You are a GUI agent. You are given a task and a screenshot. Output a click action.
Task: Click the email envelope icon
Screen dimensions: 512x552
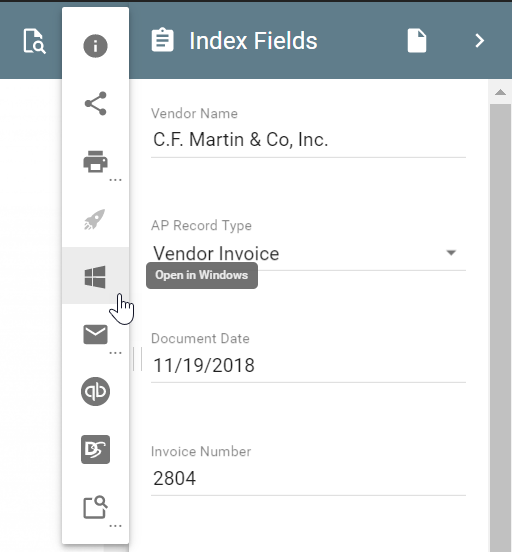[x=95, y=334]
